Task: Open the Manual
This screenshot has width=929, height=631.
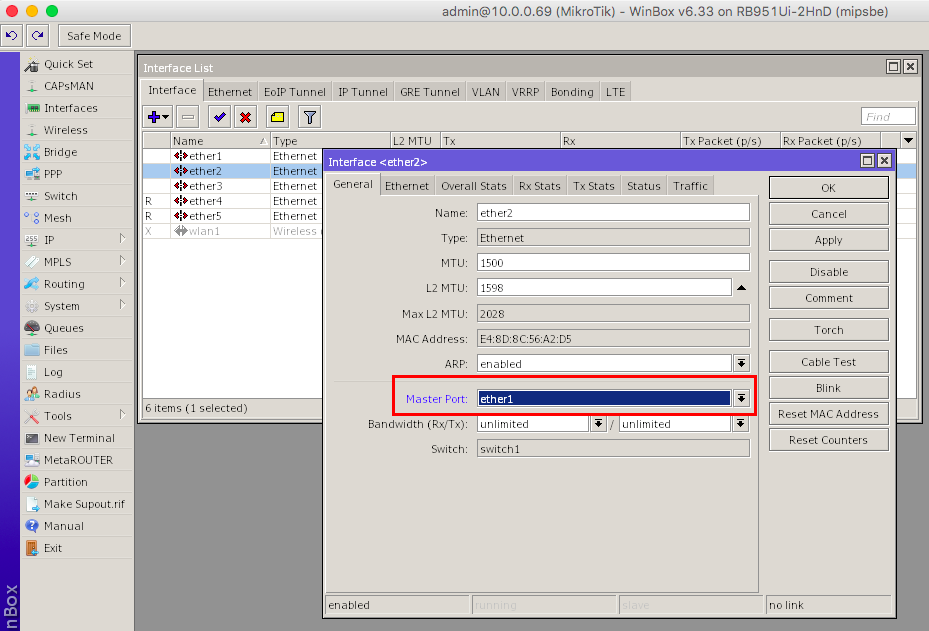Action: tap(63, 526)
